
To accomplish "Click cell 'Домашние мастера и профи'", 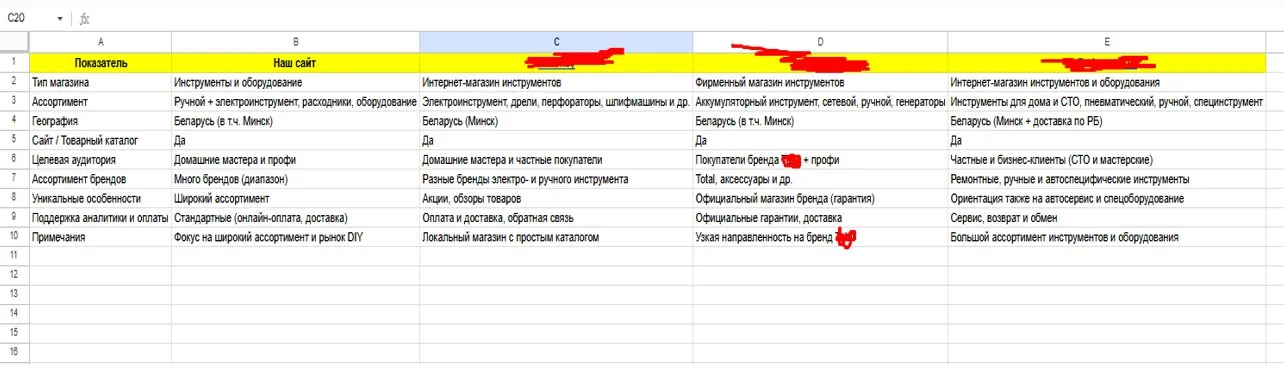I will point(295,160).
